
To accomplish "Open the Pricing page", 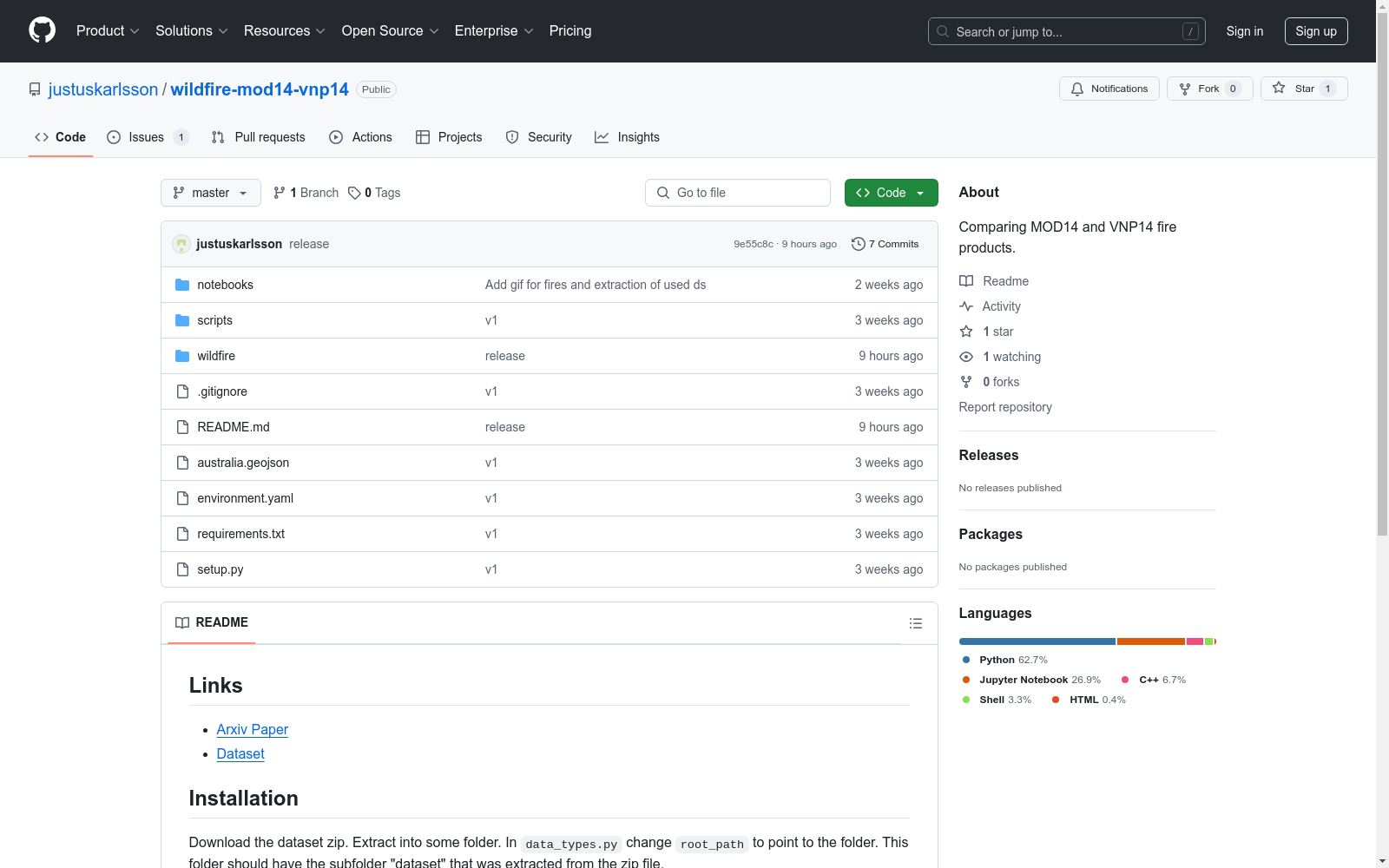I will 570,30.
